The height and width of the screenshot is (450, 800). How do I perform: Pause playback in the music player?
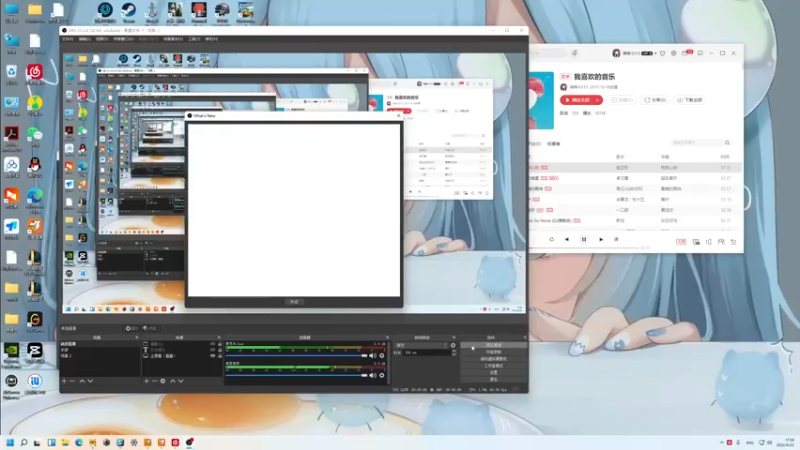point(584,239)
